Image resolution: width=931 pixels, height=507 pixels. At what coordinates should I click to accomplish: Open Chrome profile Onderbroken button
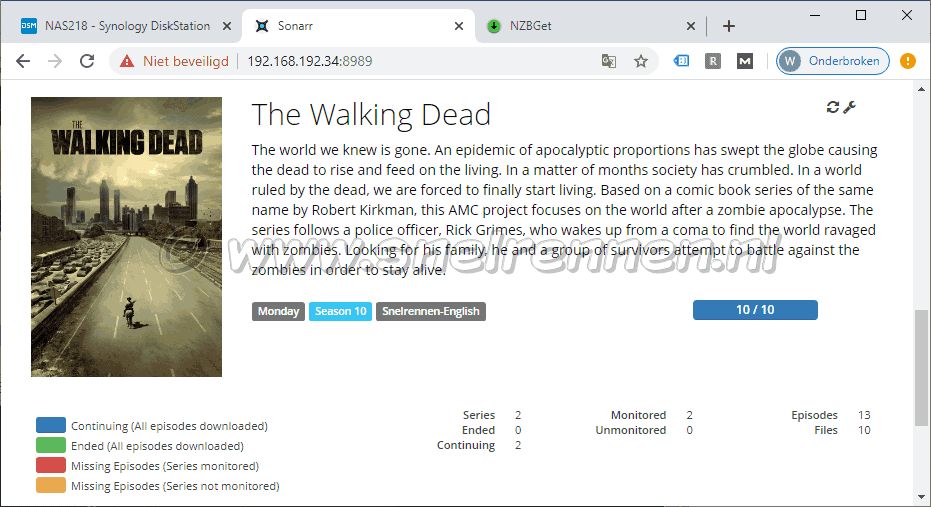[832, 61]
